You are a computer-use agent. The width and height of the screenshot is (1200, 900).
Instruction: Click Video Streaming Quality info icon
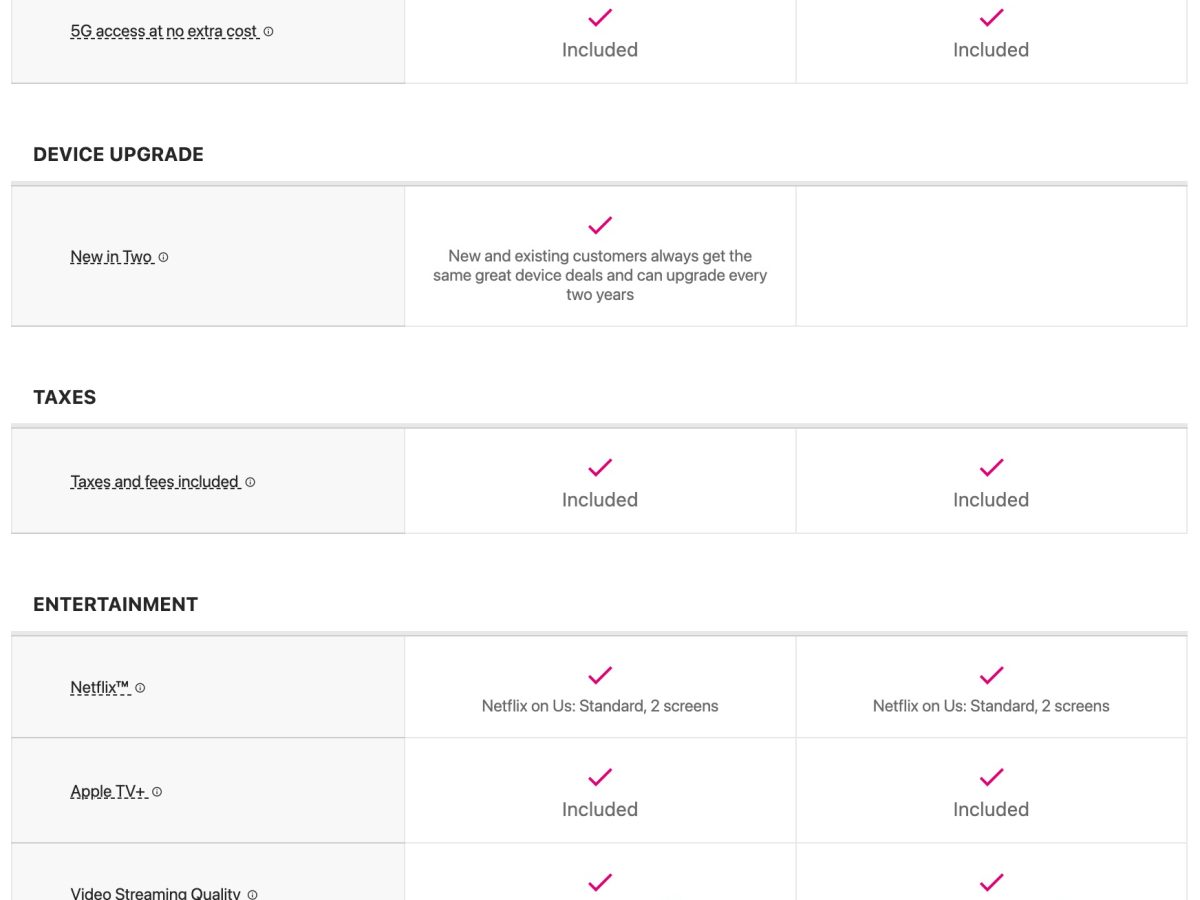click(252, 894)
